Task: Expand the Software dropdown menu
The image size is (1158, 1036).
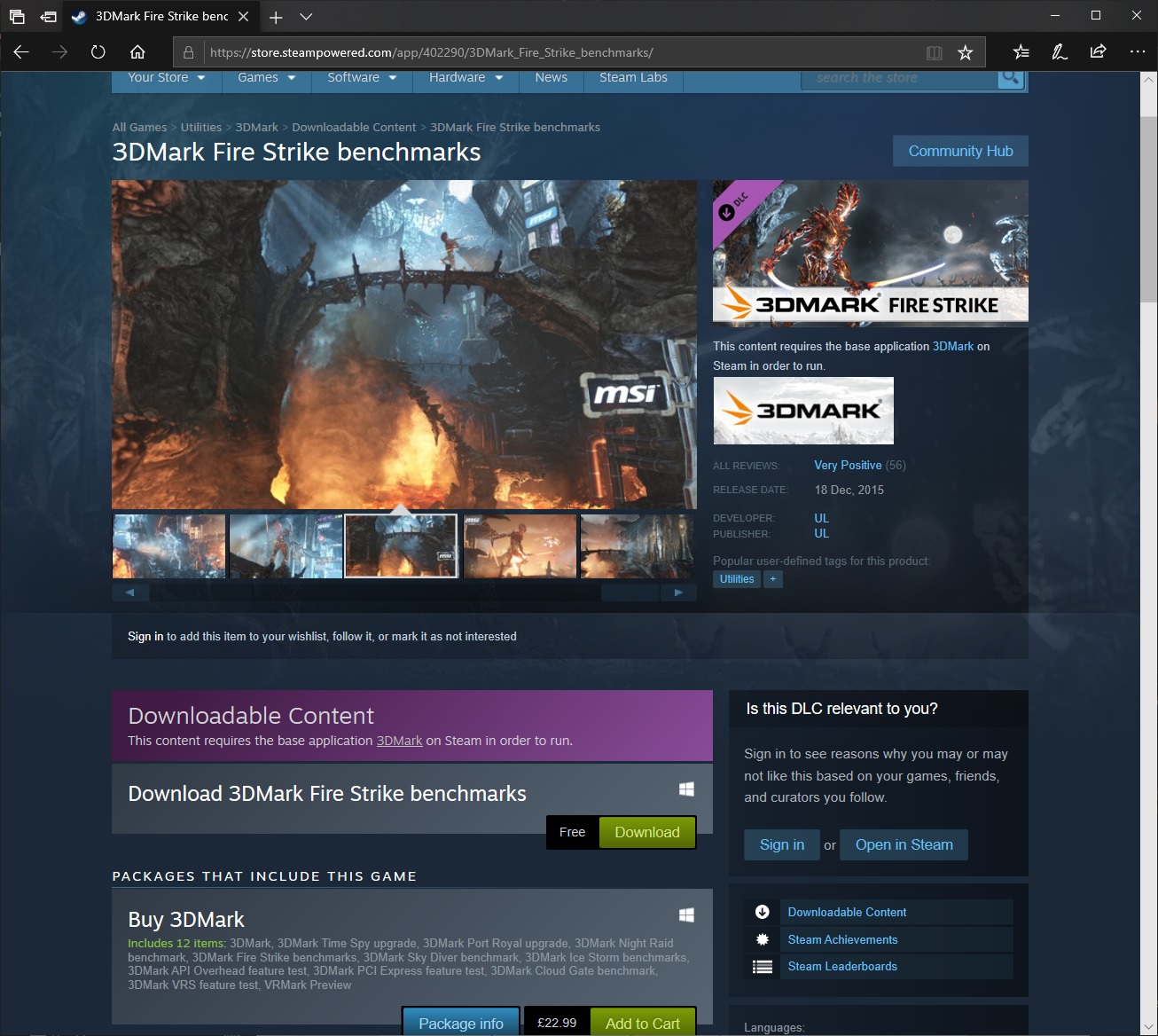Action: (362, 78)
